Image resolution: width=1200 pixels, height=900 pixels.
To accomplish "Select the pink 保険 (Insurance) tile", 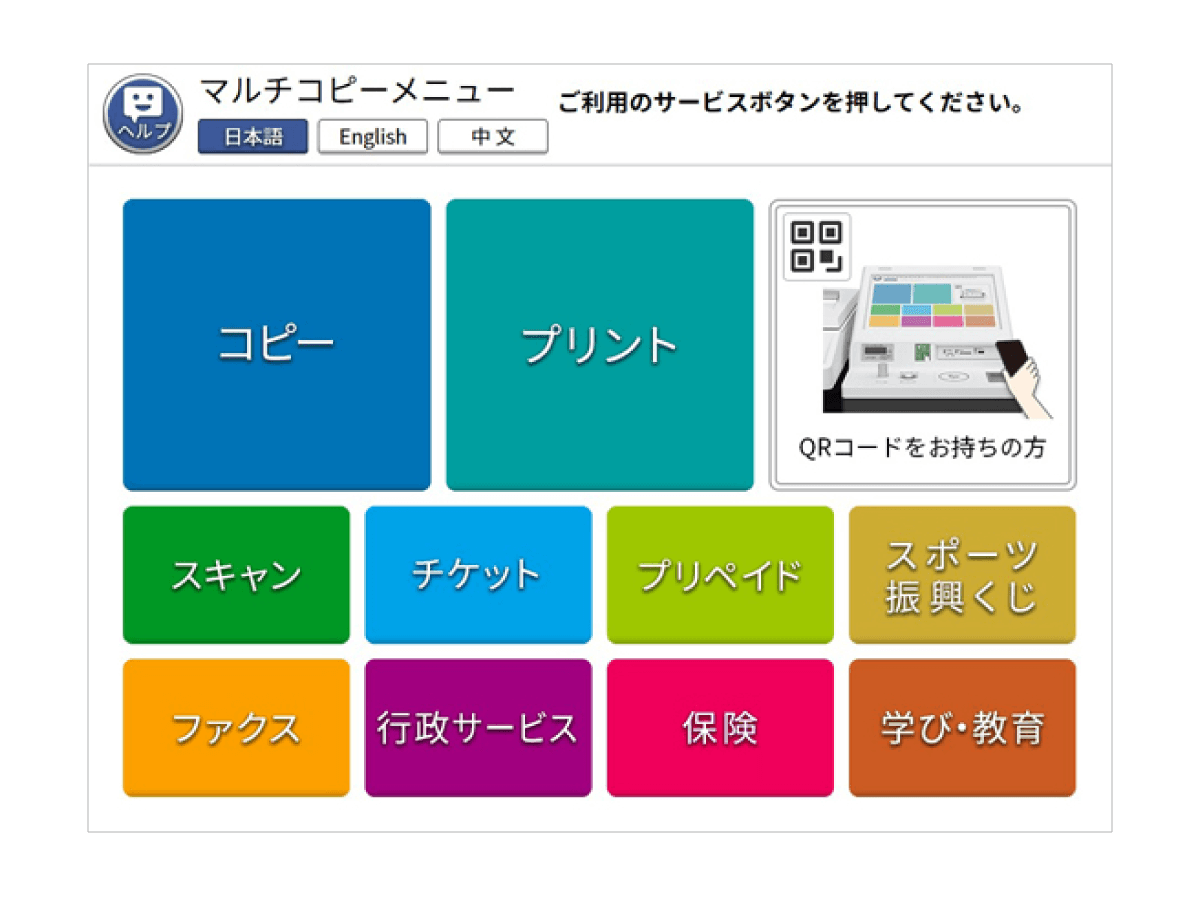I will tap(720, 728).
